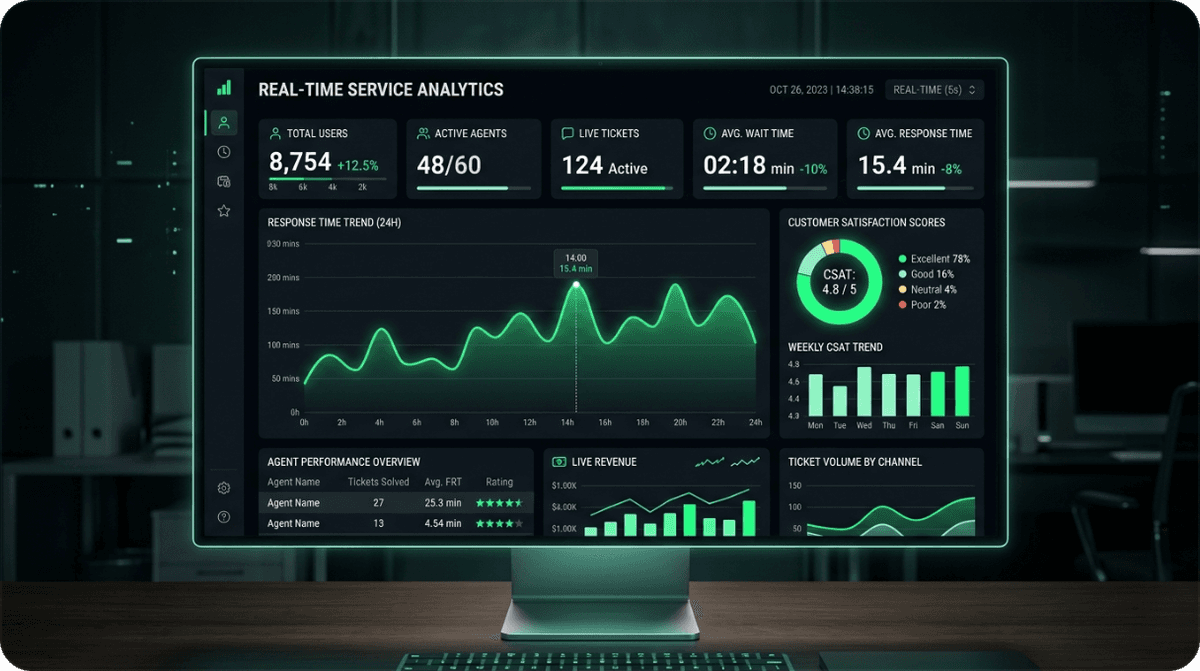Screen dimensions: 1200x671
Task: Select the star favorites icon in sidebar
Action: click(x=223, y=210)
